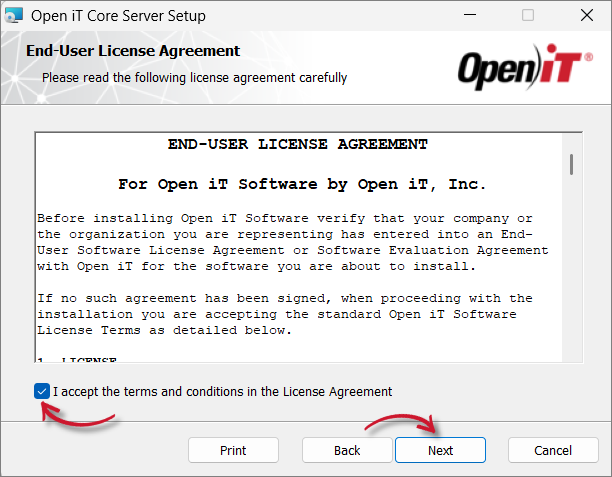This screenshot has height=477, width=612.
Task: Click the Next button
Action: pos(440,450)
